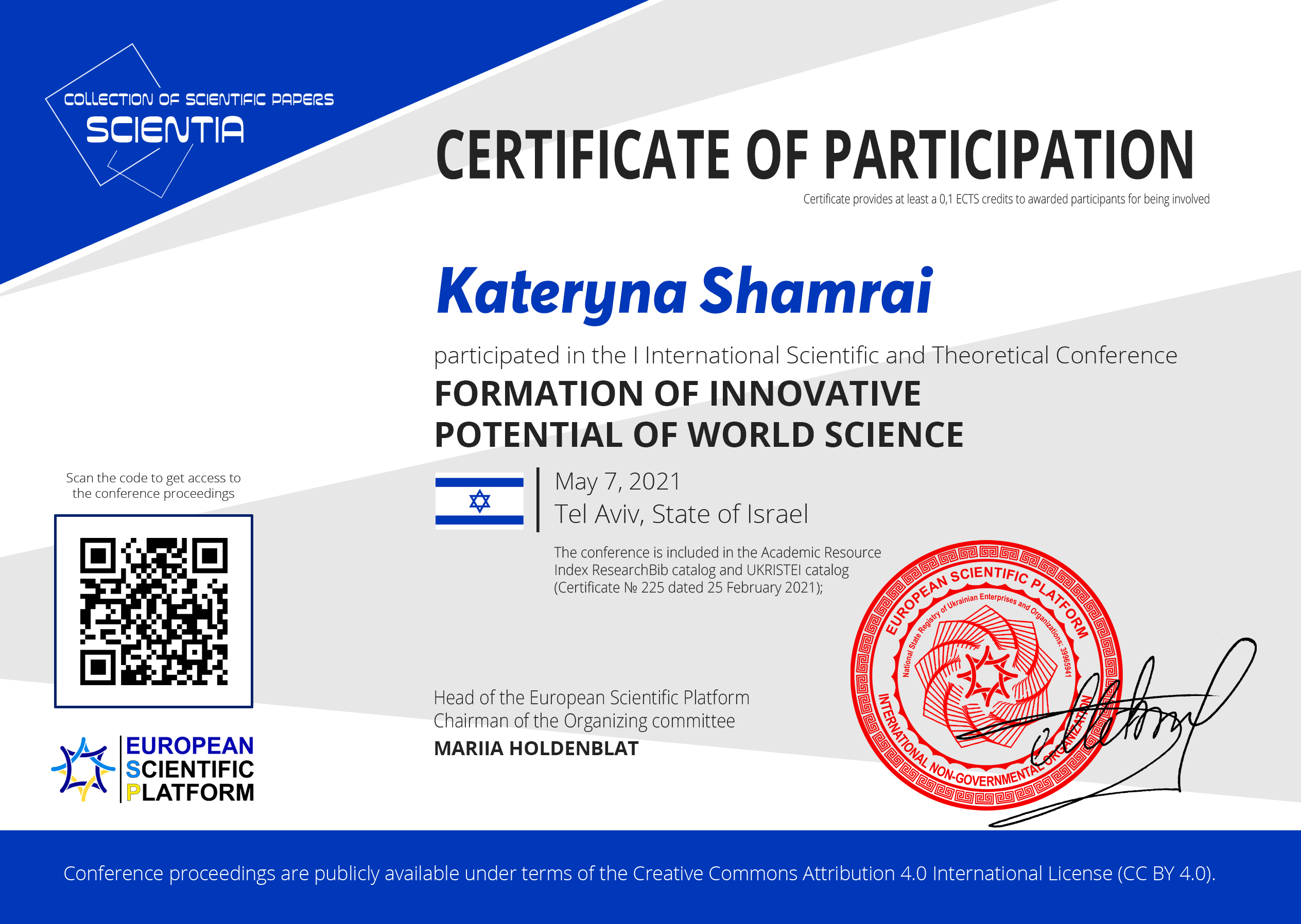This screenshot has height=924, width=1301.
Task: Click 'POTENTIAL OF WORLD SCIENCE' title line
Action: point(699,434)
